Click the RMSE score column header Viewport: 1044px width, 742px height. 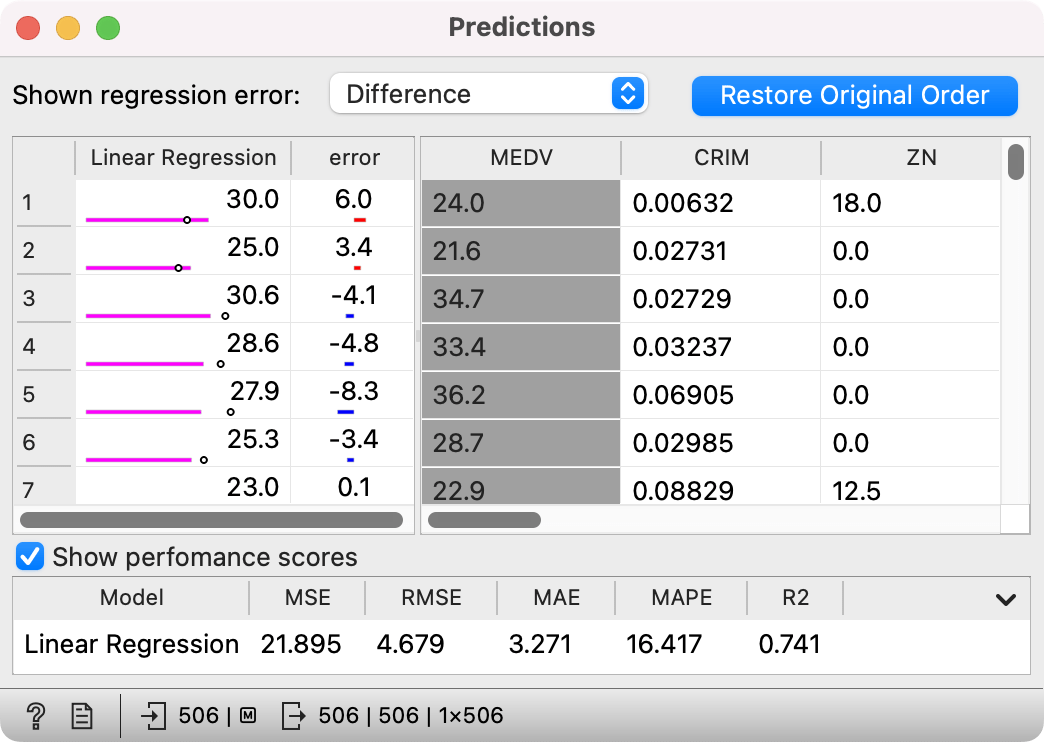(431, 598)
